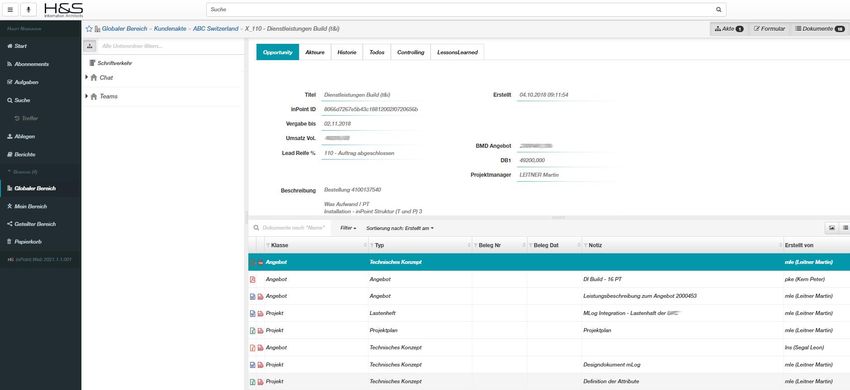The image size is (850, 390).
Task: Select Globaler Bereich in the sidebar
Action: coord(31,188)
